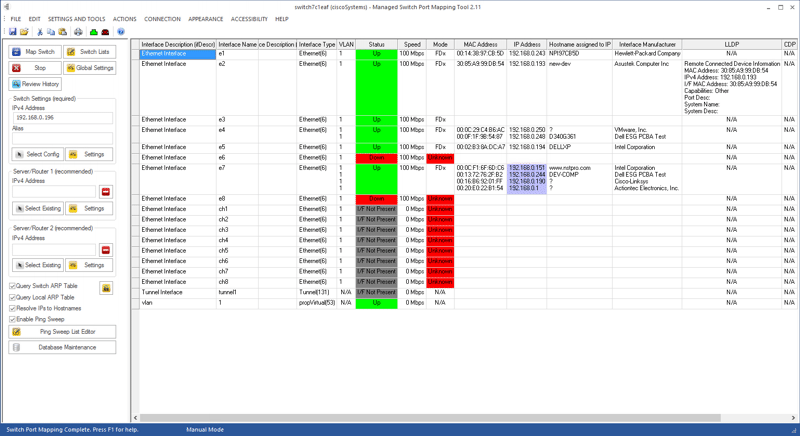Select the hostname cell new-dev
The image size is (800, 436).
pos(580,87)
